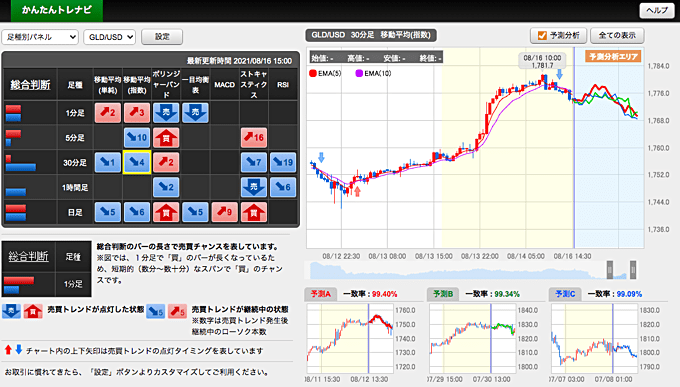Click 1時間足 Bollinger band sell 2 icon
680x387 pixels.
tap(166, 187)
